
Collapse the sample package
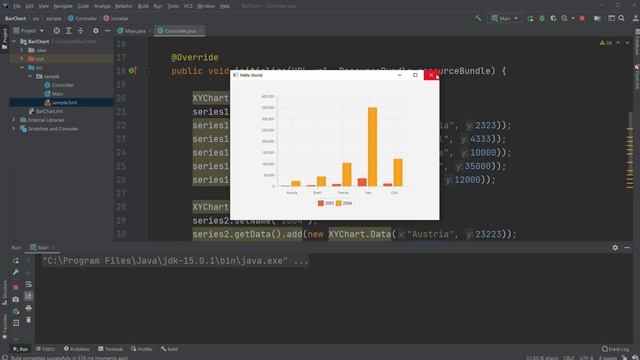[x=31, y=76]
